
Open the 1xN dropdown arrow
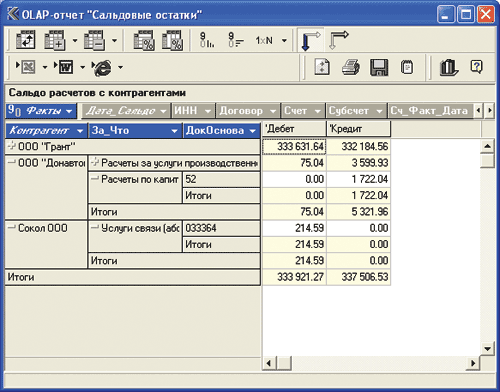point(284,41)
